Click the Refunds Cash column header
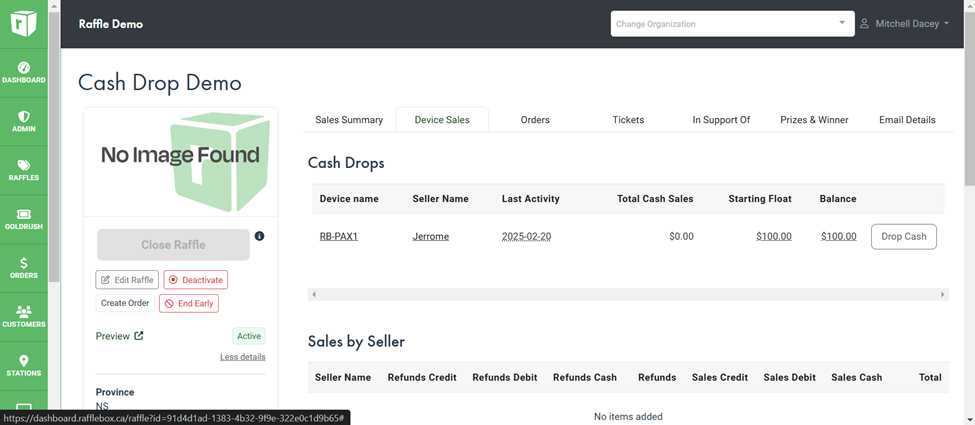Screen dimensions: 975x425 [585, 377]
